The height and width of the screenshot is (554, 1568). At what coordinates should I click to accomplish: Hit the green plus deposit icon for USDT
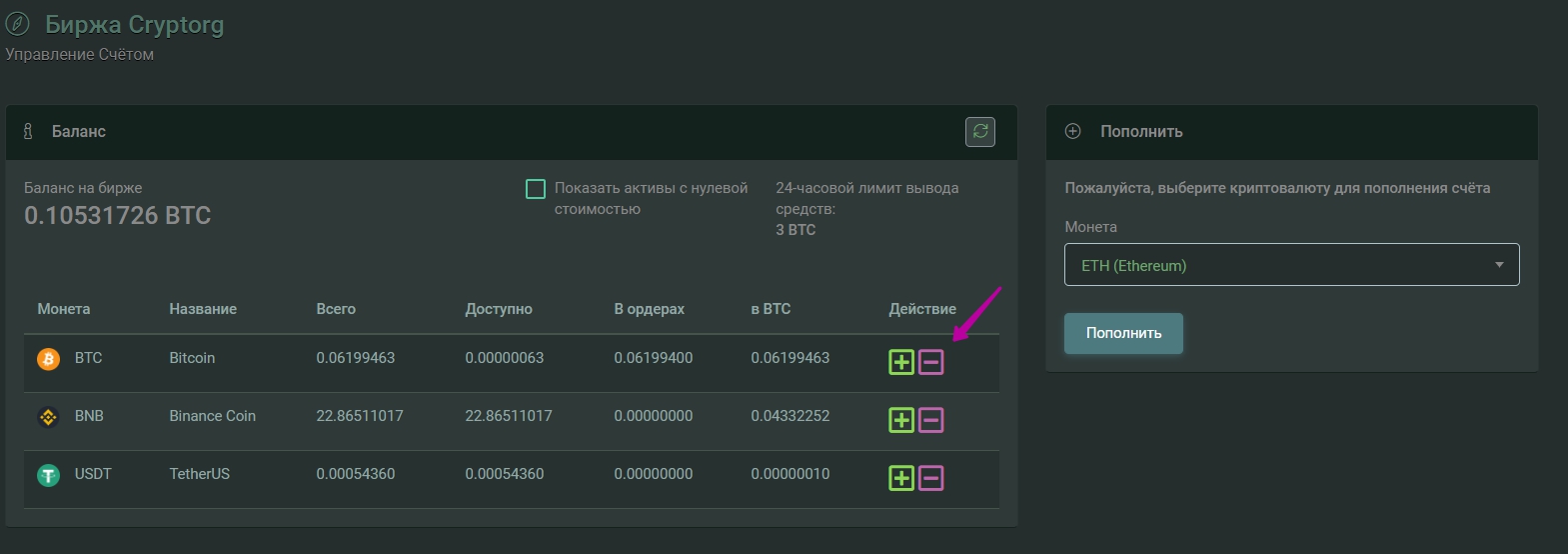[900, 478]
